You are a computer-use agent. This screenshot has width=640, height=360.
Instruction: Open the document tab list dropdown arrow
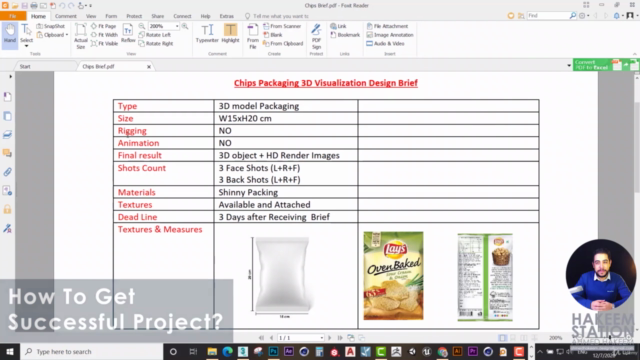tap(569, 65)
